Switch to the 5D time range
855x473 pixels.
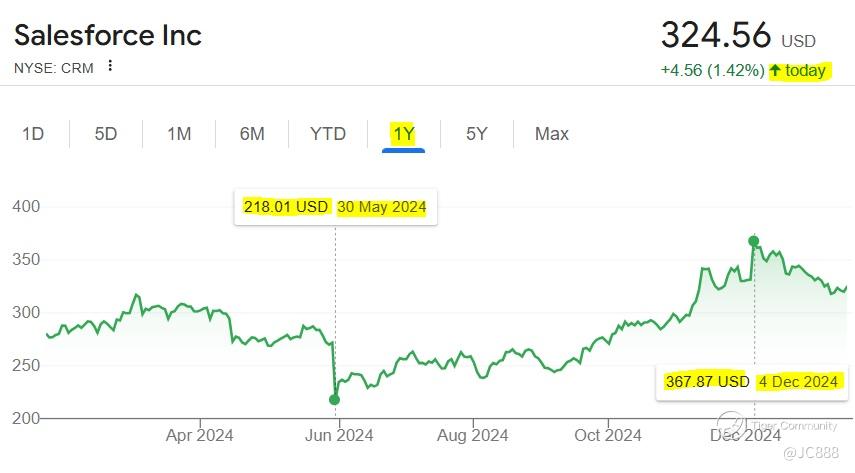click(x=106, y=134)
